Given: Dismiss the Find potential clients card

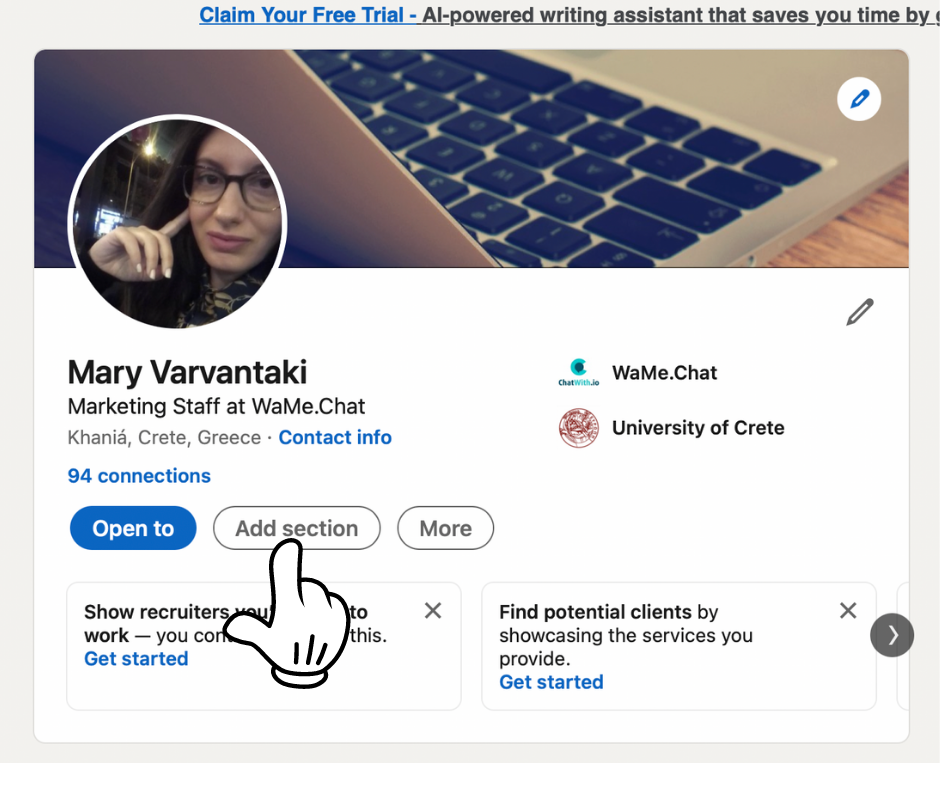Looking at the screenshot, I should click(848, 610).
